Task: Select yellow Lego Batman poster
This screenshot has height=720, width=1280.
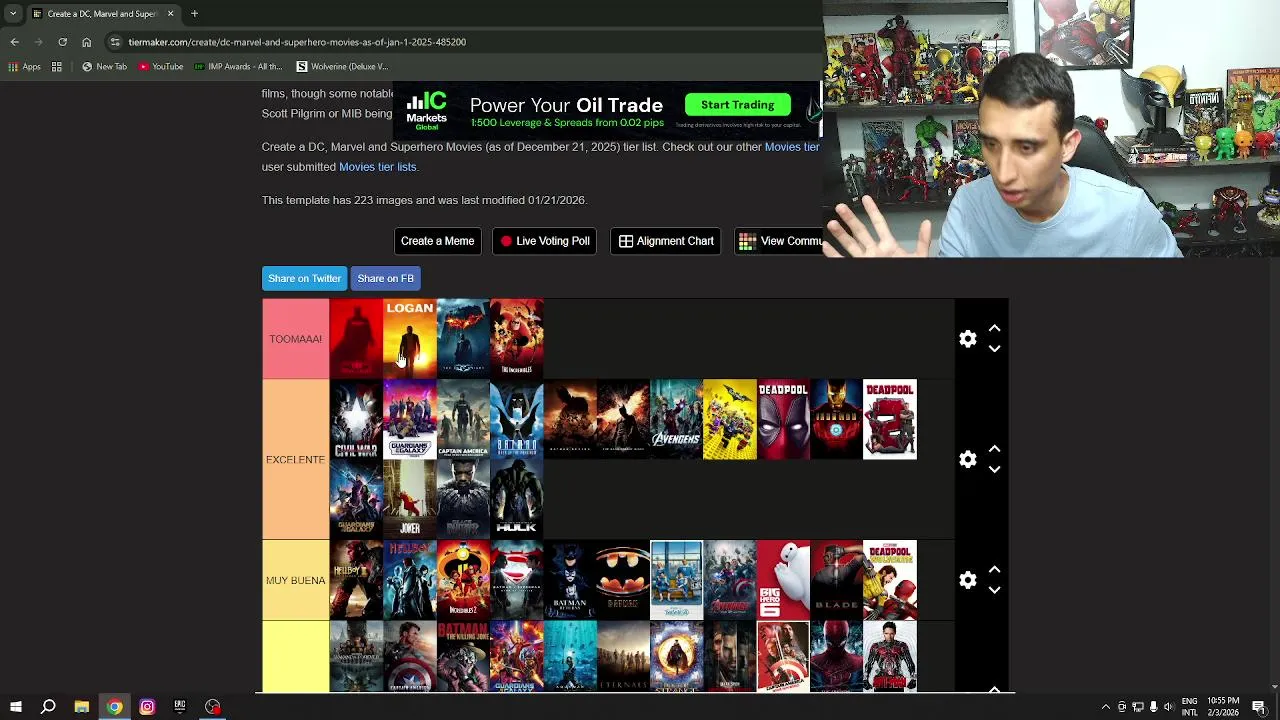Action: pyautogui.click(x=730, y=419)
